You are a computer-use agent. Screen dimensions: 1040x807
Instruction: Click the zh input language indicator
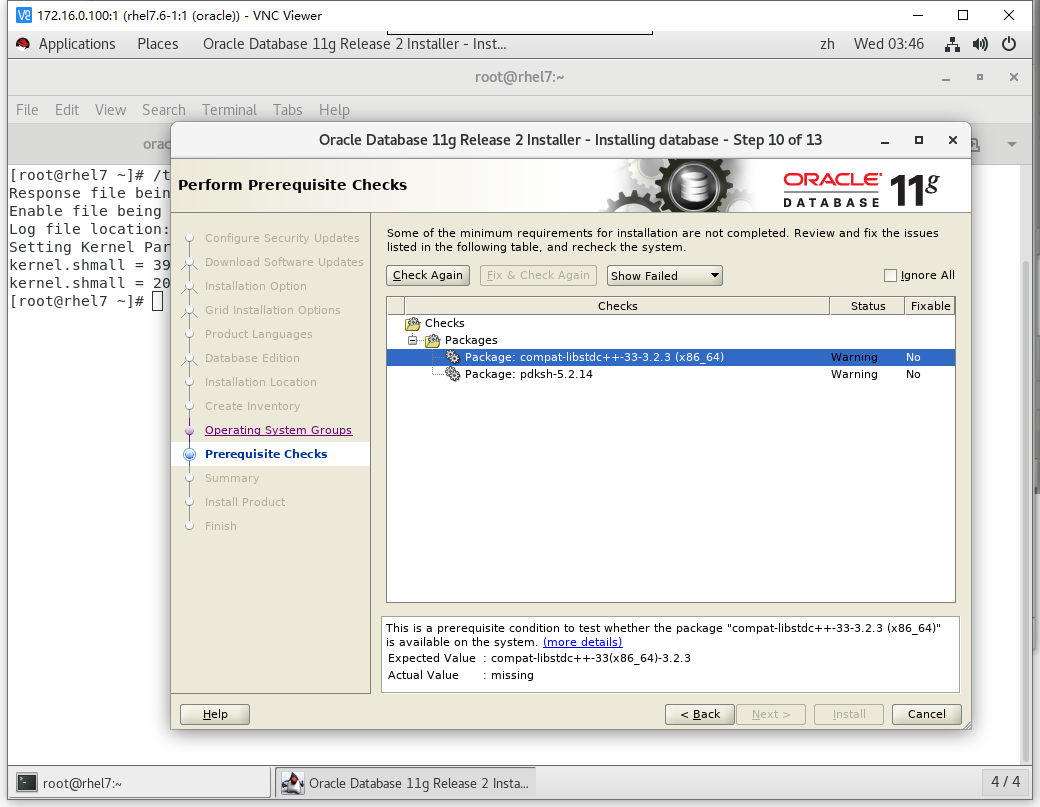point(827,44)
